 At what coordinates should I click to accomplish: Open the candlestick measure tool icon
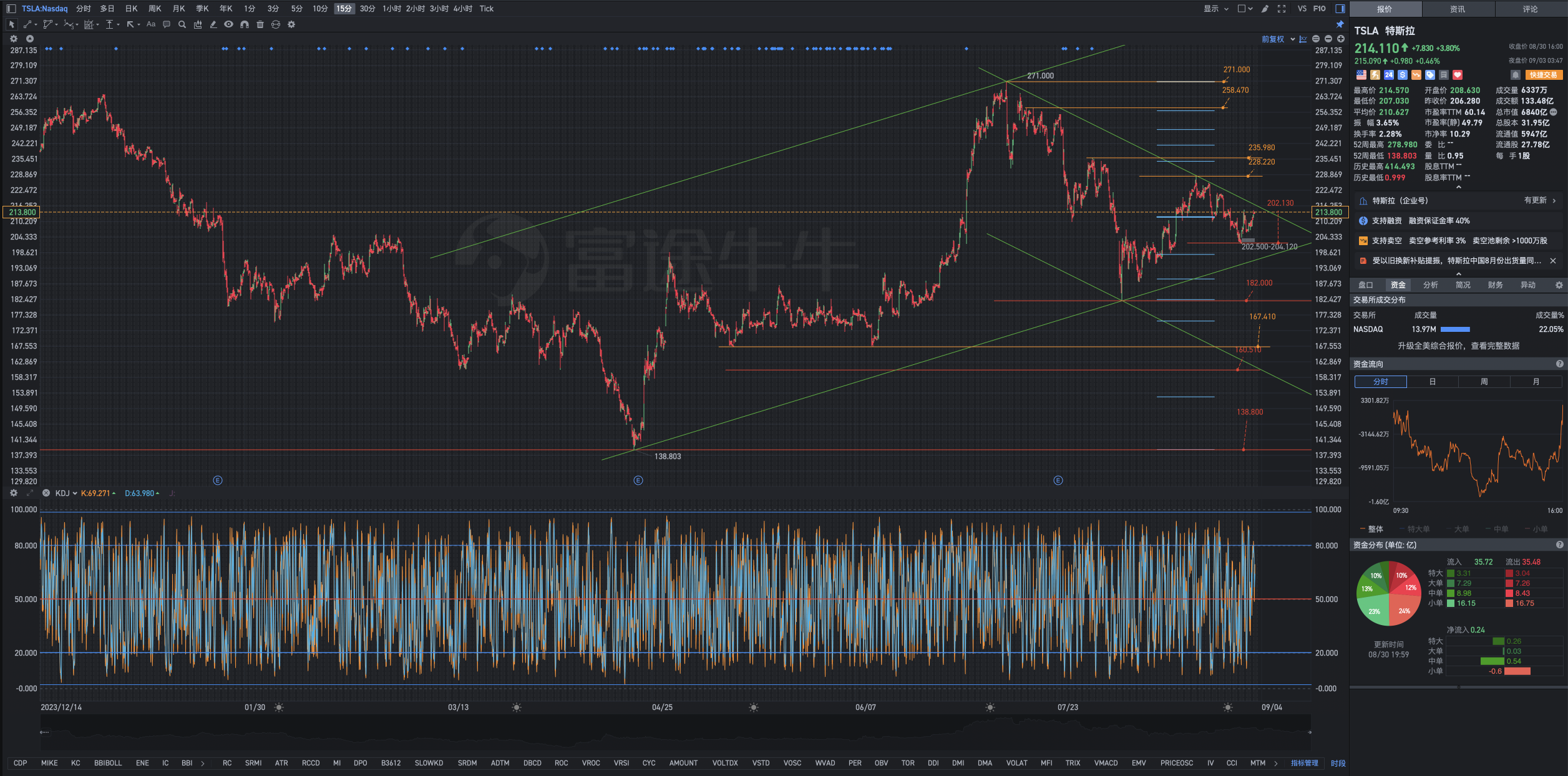tap(198, 24)
